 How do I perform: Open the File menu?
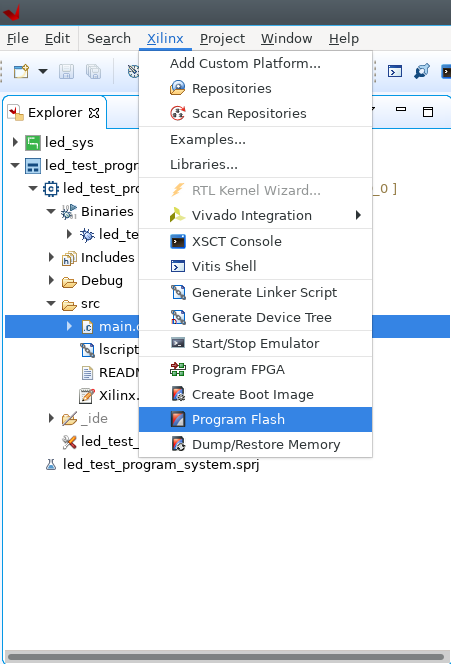[18, 39]
